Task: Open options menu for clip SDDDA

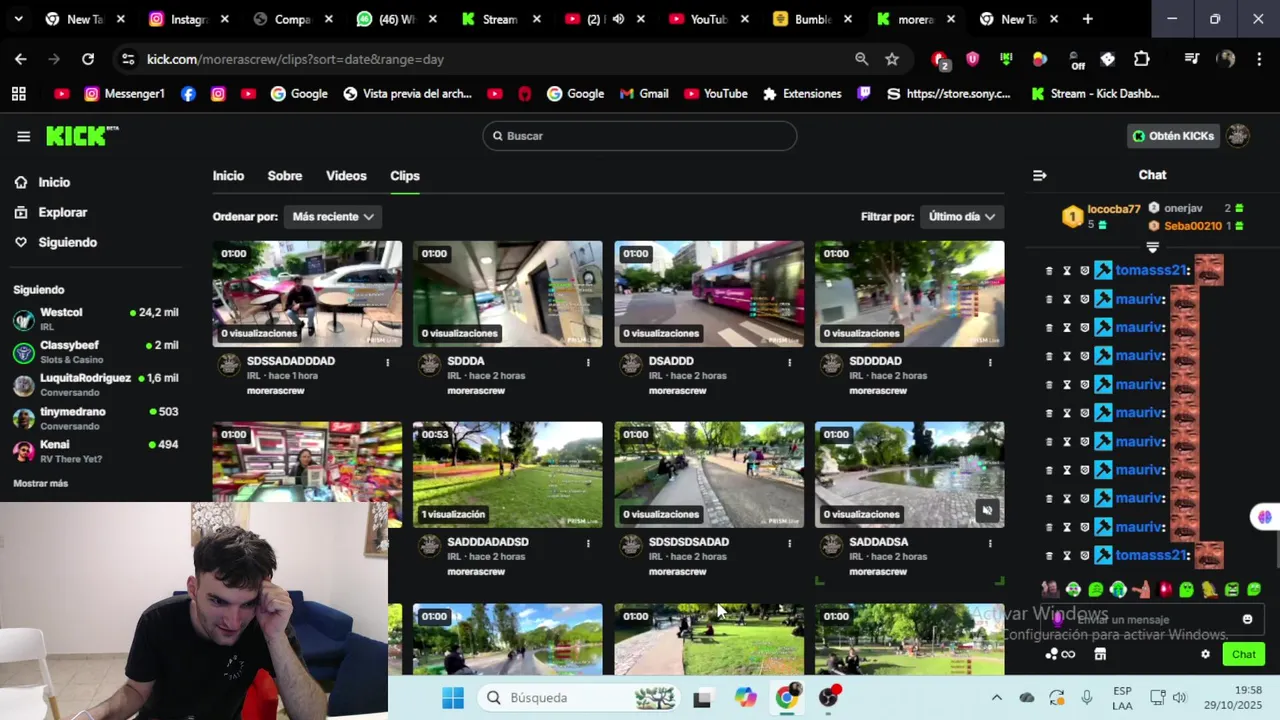Action: pyautogui.click(x=588, y=362)
